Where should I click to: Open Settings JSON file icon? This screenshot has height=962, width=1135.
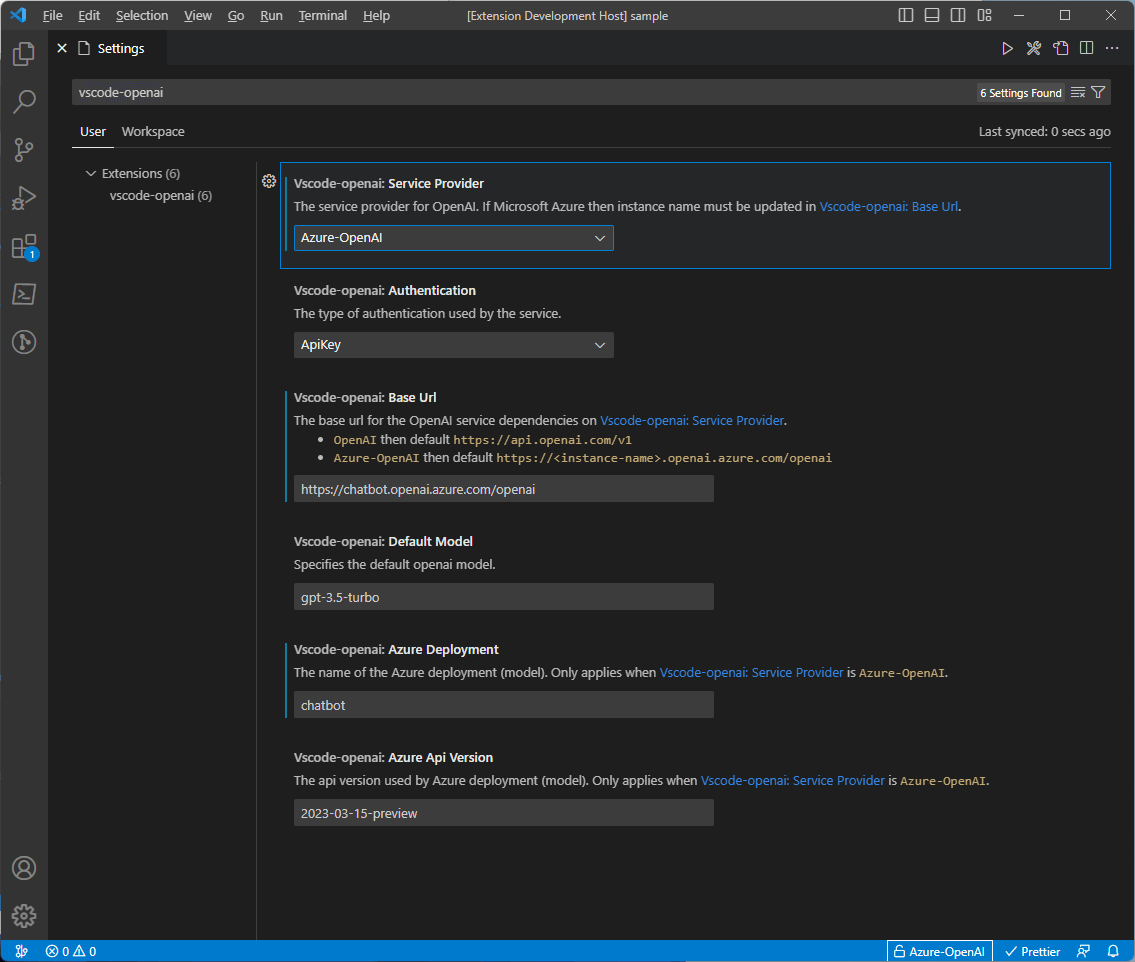pyautogui.click(x=1060, y=48)
